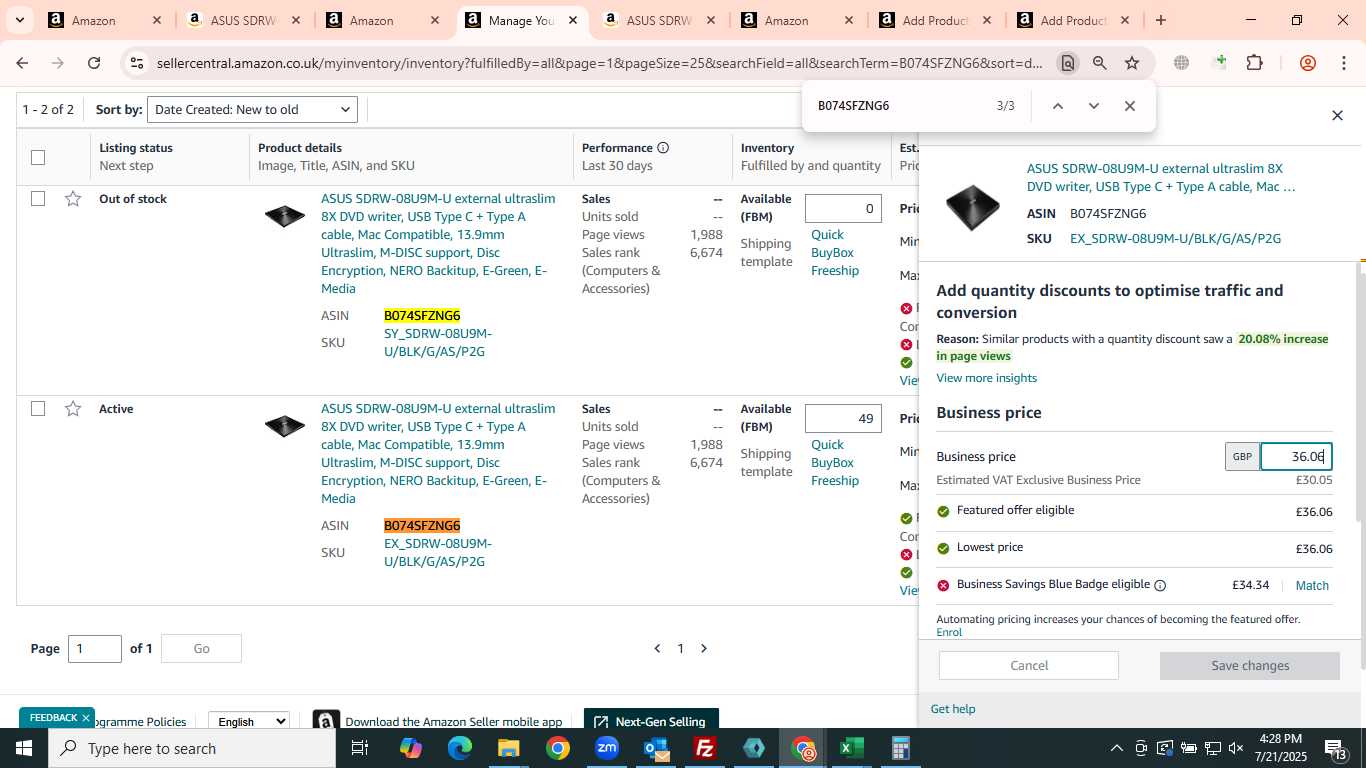Screen dimensions: 1366x768
Task: Bookmark this page with the star icon
Action: tap(1132, 63)
